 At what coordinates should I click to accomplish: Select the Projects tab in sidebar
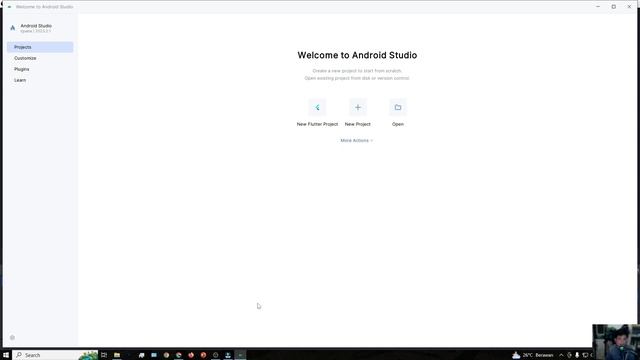point(40,47)
